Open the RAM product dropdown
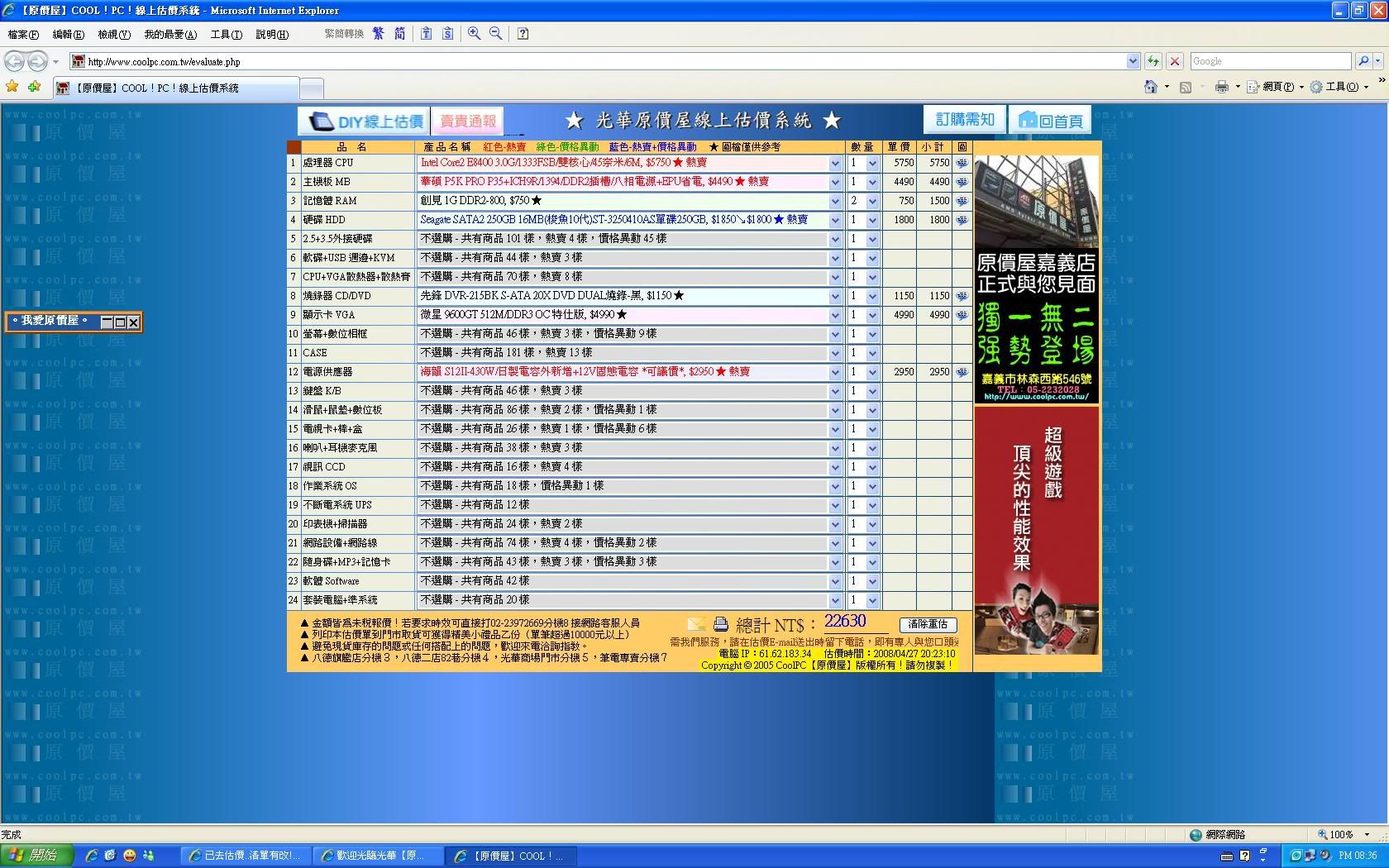Screen dimensions: 1389x868 [835, 201]
